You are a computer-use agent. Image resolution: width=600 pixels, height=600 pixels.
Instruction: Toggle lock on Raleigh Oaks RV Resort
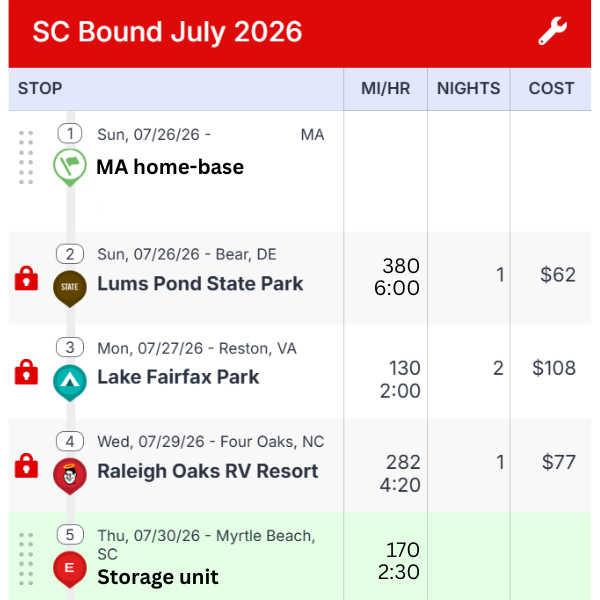click(26, 466)
